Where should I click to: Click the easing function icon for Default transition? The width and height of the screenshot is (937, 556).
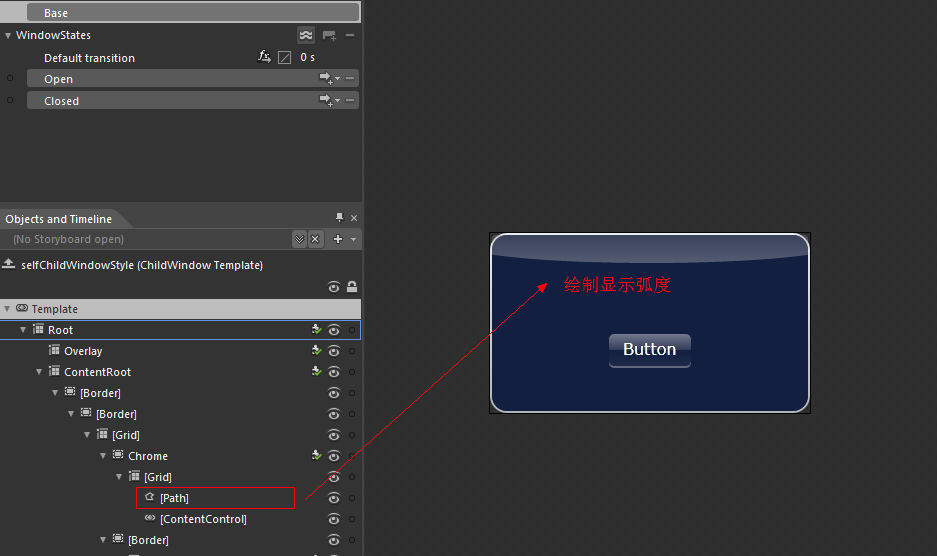click(264, 57)
